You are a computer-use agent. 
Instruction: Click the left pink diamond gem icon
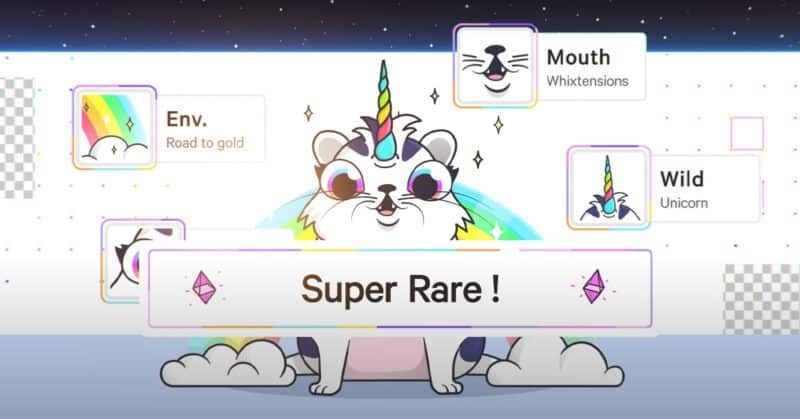coord(204,287)
